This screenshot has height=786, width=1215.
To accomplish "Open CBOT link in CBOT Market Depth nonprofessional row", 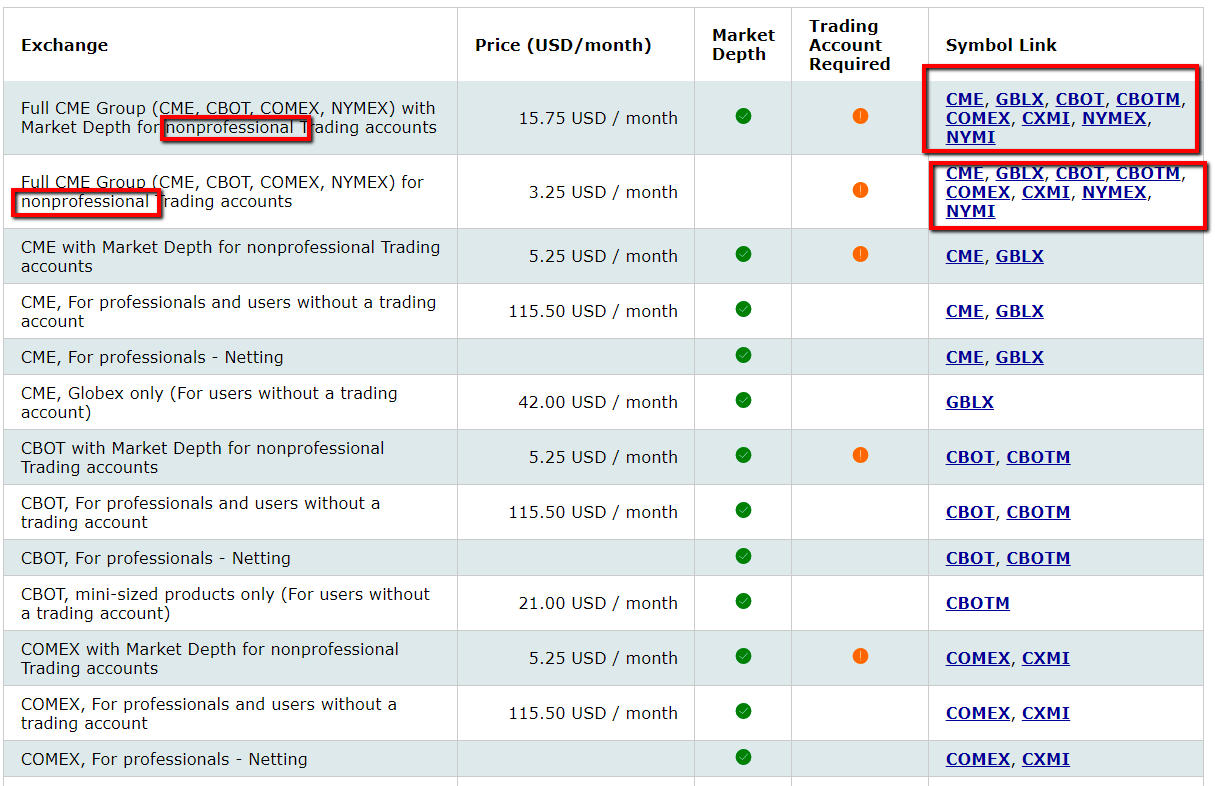I will pyautogui.click(x=970, y=457).
